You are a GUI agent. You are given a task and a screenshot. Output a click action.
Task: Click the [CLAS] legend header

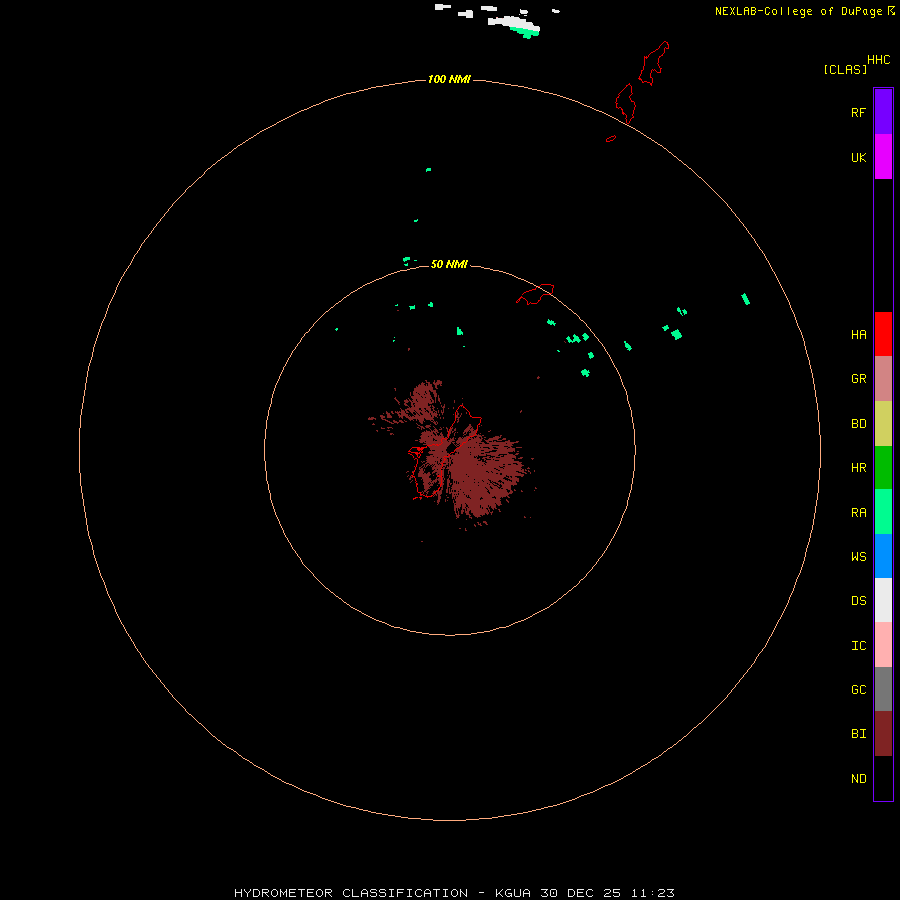point(845,69)
